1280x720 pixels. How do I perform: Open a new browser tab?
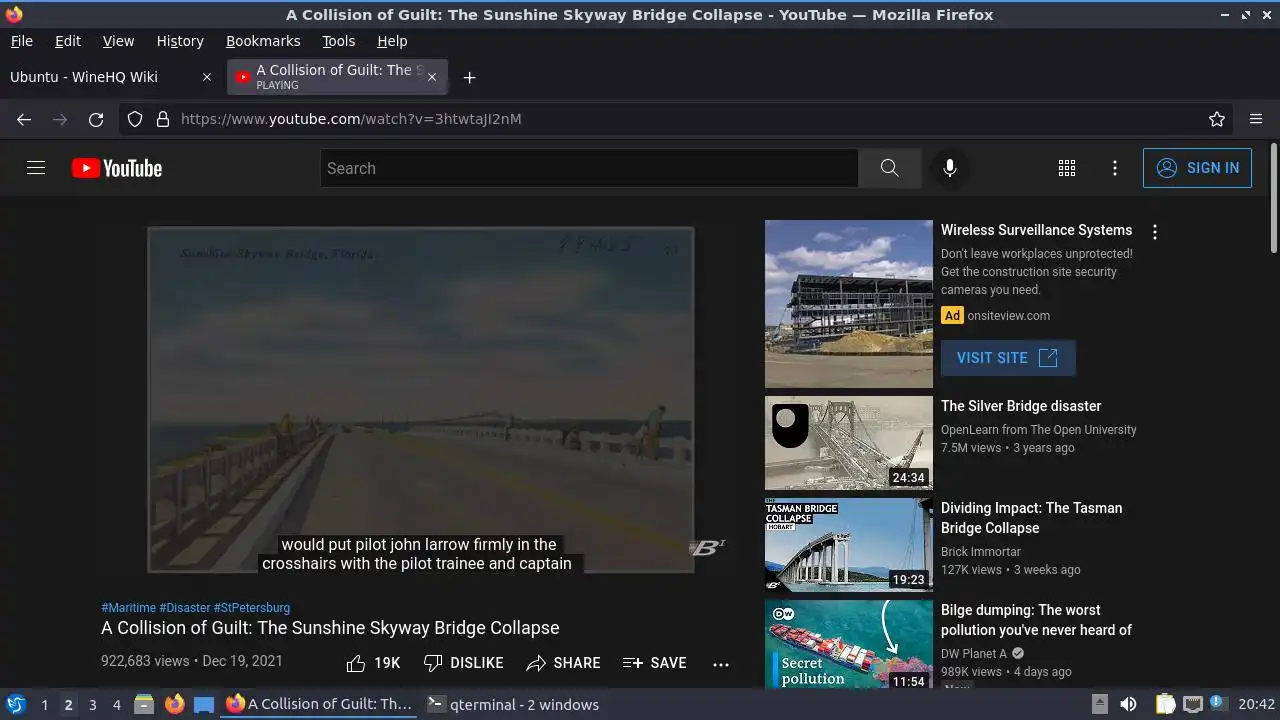[x=469, y=77]
